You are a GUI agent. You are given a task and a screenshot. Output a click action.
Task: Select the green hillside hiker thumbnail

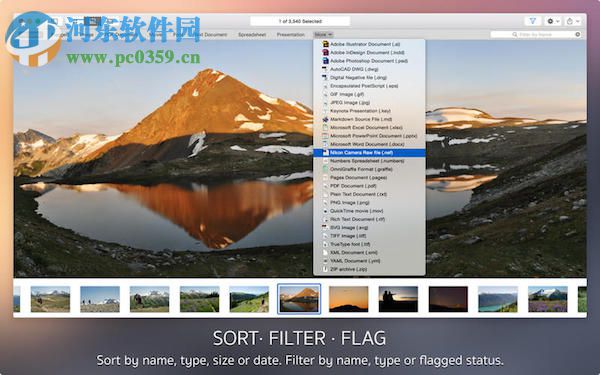[249, 299]
